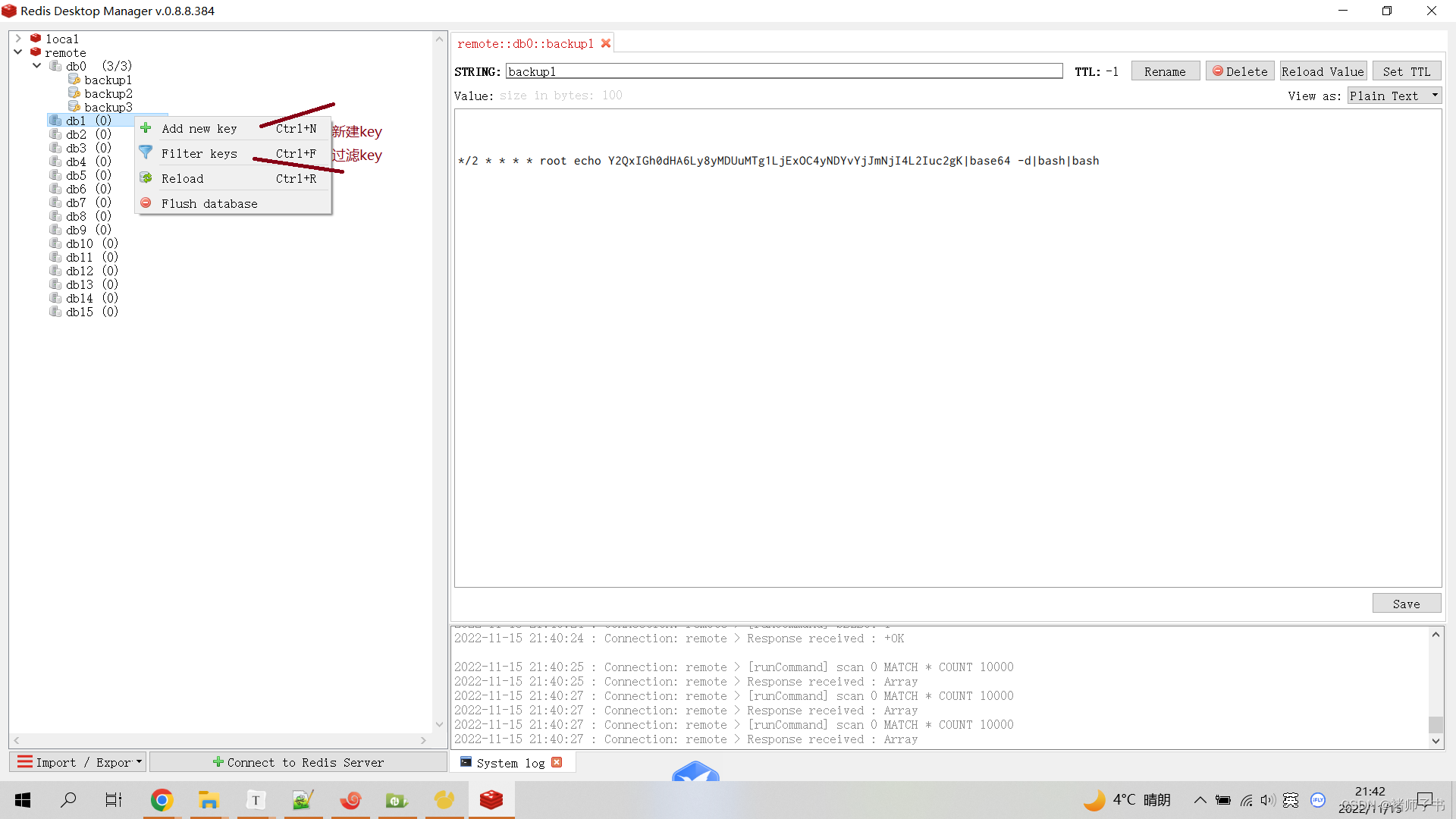Click the network icon in system tray
The width and height of the screenshot is (1456, 819).
1246,800
